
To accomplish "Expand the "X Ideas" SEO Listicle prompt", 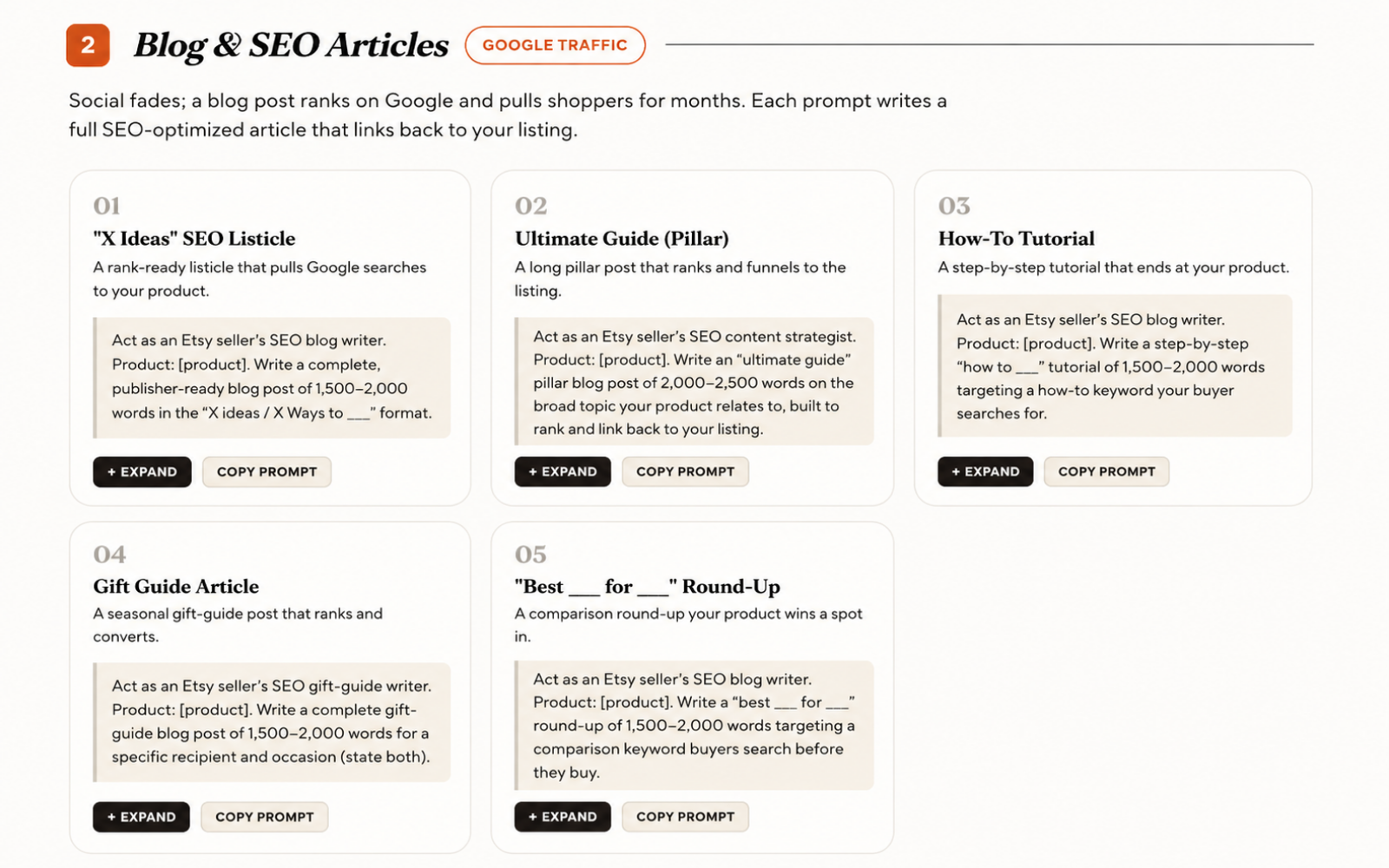I will (x=142, y=472).
